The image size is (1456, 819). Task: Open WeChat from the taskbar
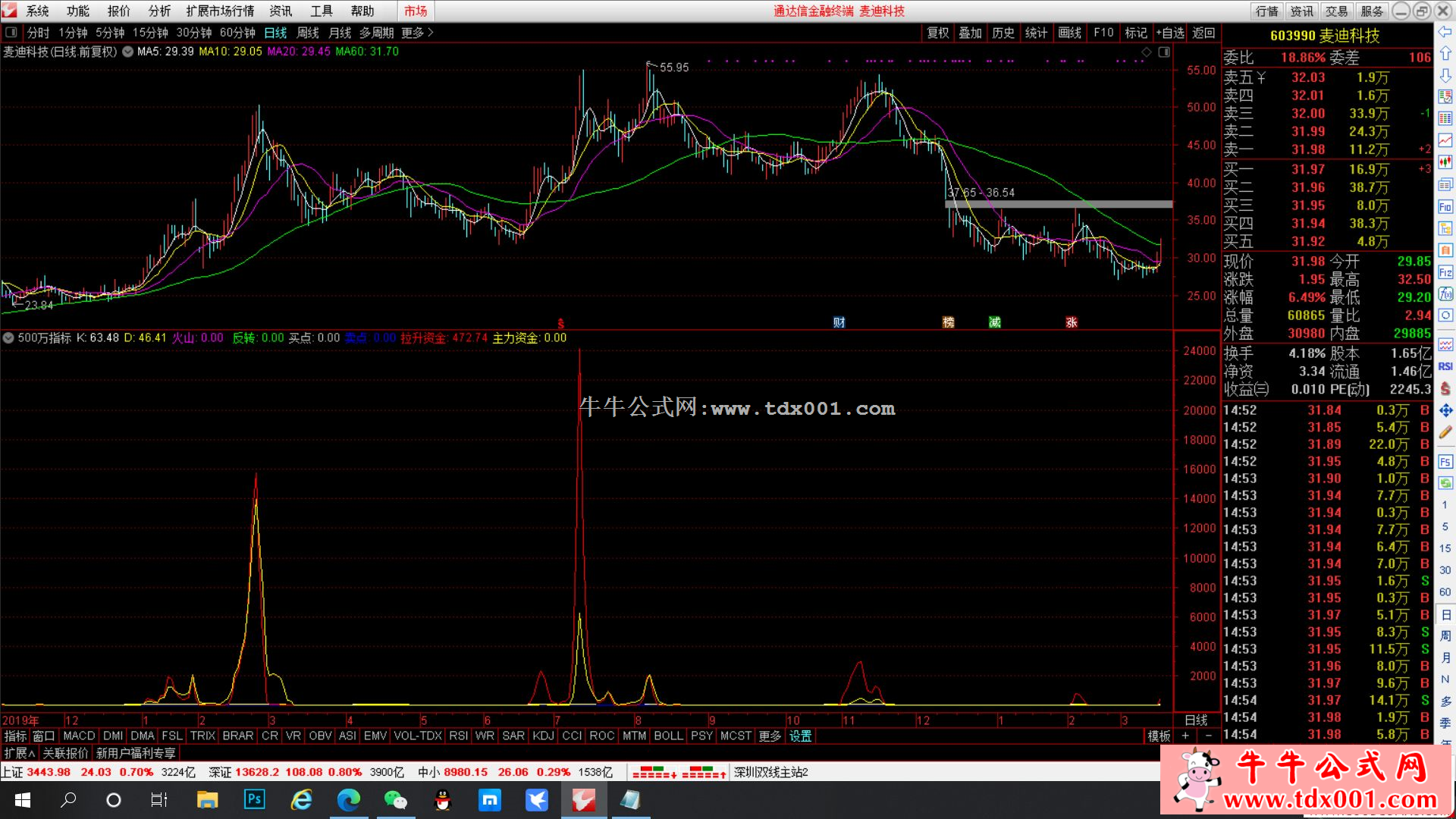tap(395, 800)
